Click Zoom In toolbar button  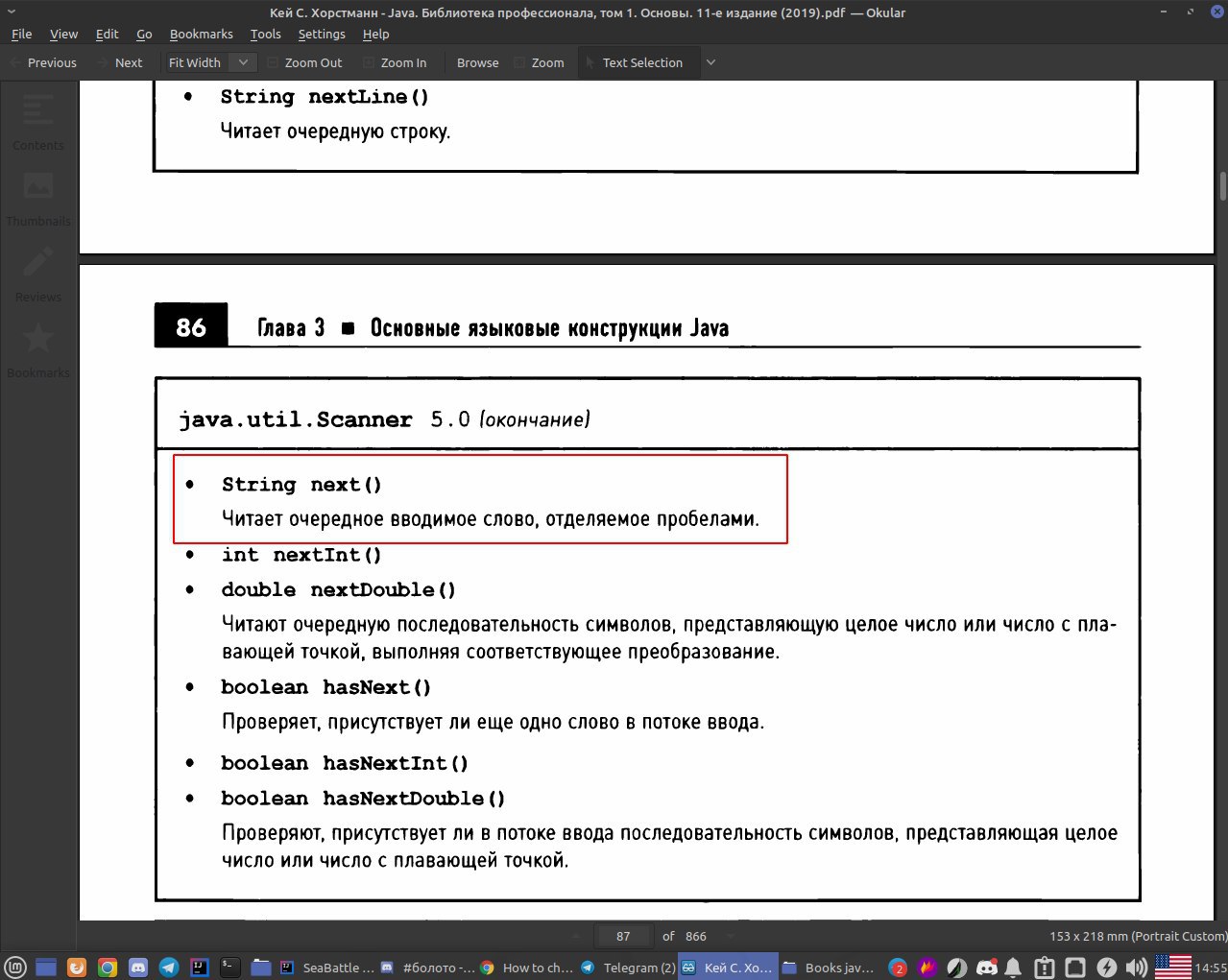[395, 62]
